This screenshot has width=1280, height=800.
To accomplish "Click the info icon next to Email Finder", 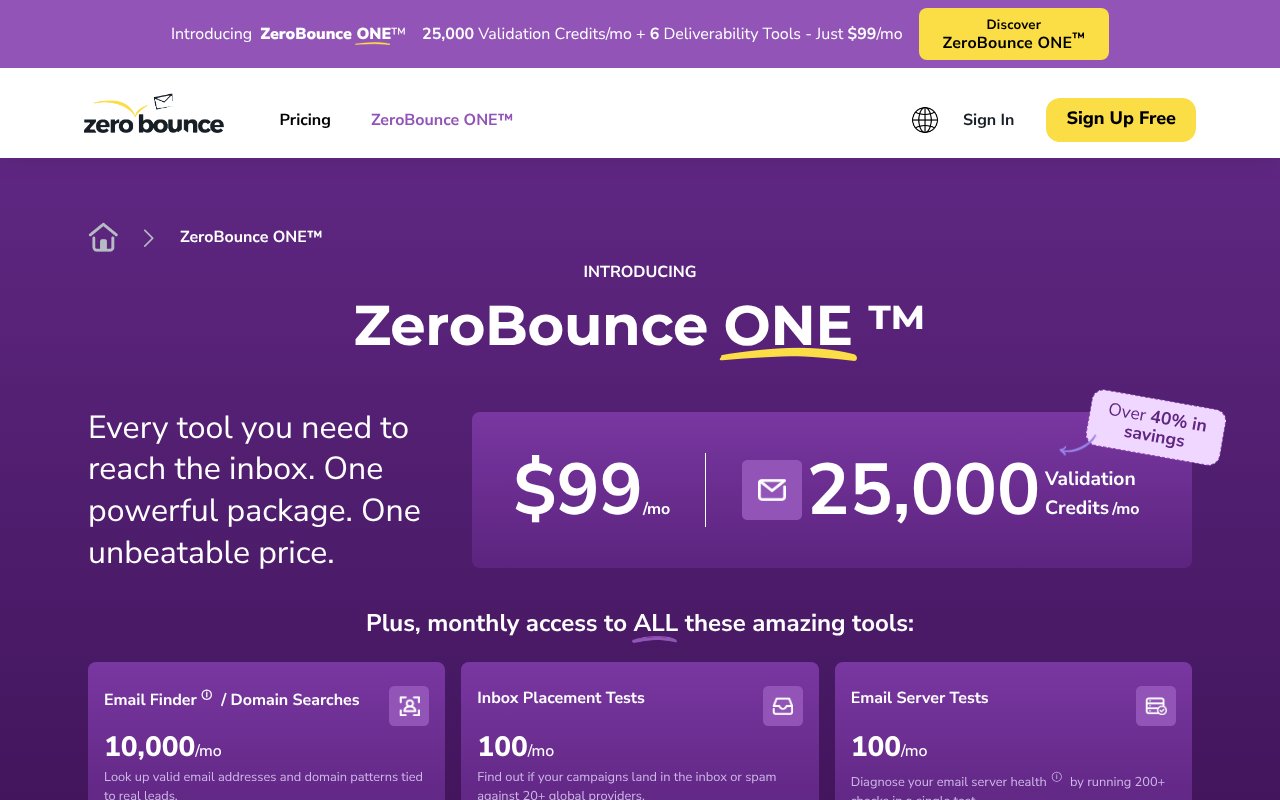I will pyautogui.click(x=206, y=694).
